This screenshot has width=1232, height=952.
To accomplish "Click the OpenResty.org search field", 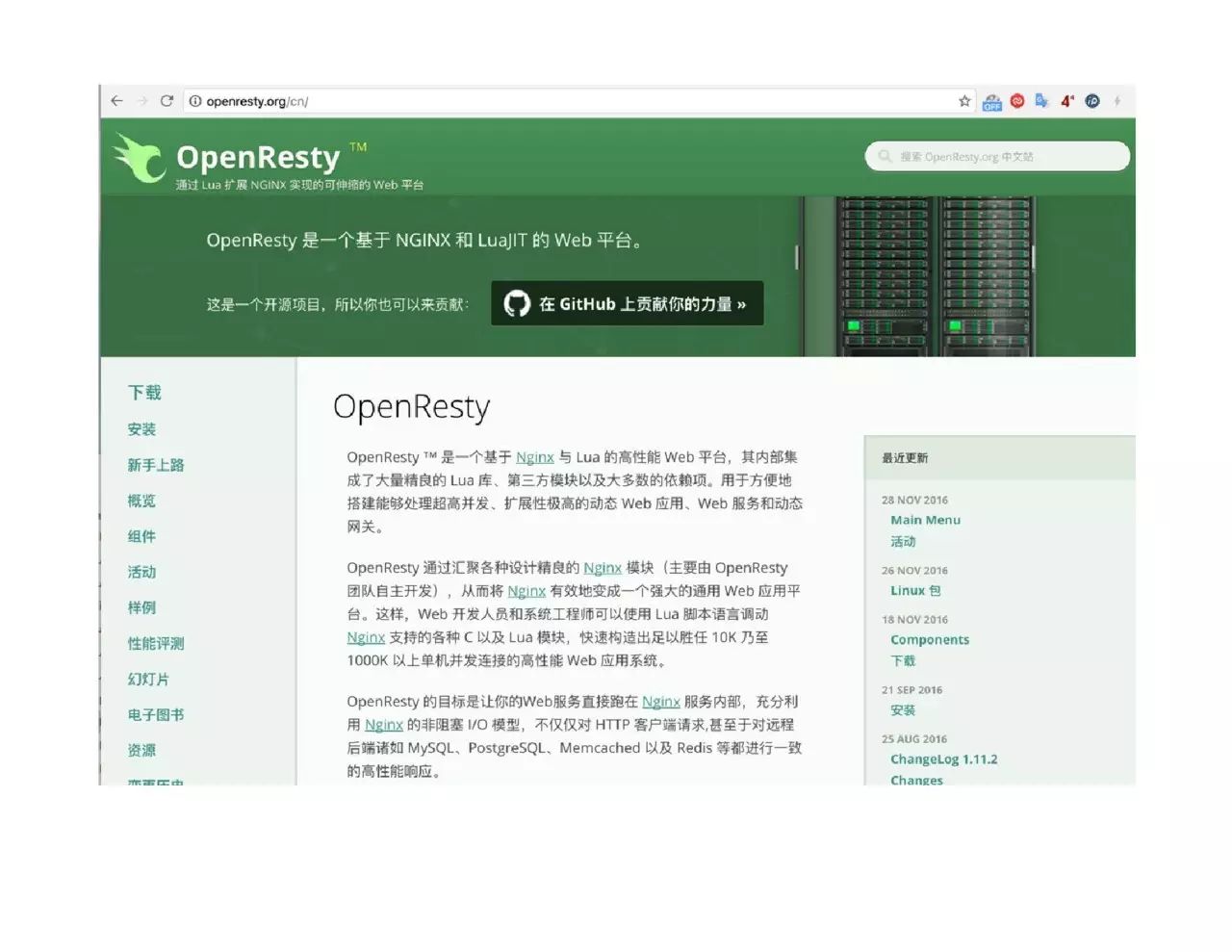I will (997, 156).
